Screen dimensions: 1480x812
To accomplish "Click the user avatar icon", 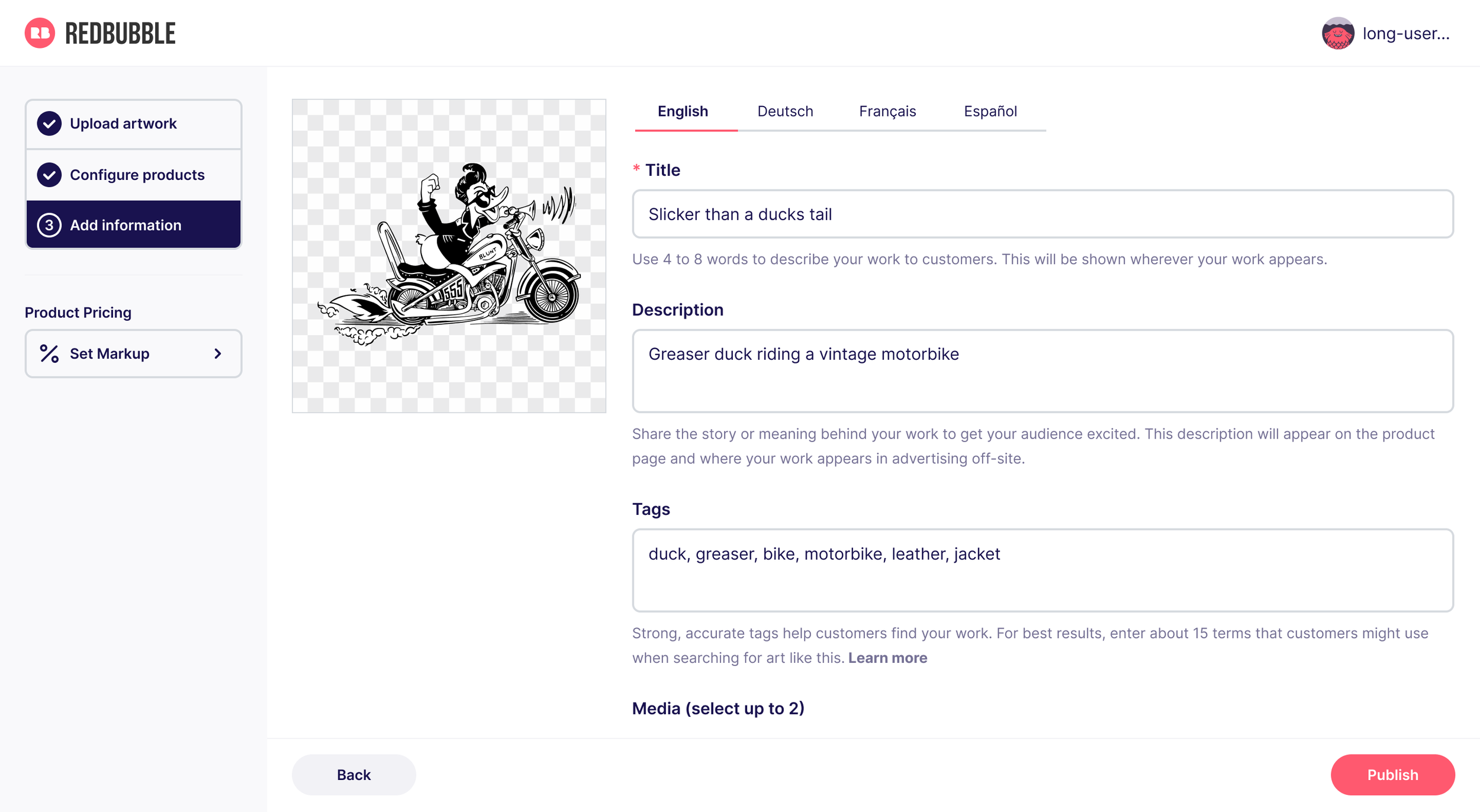I will pos(1337,34).
